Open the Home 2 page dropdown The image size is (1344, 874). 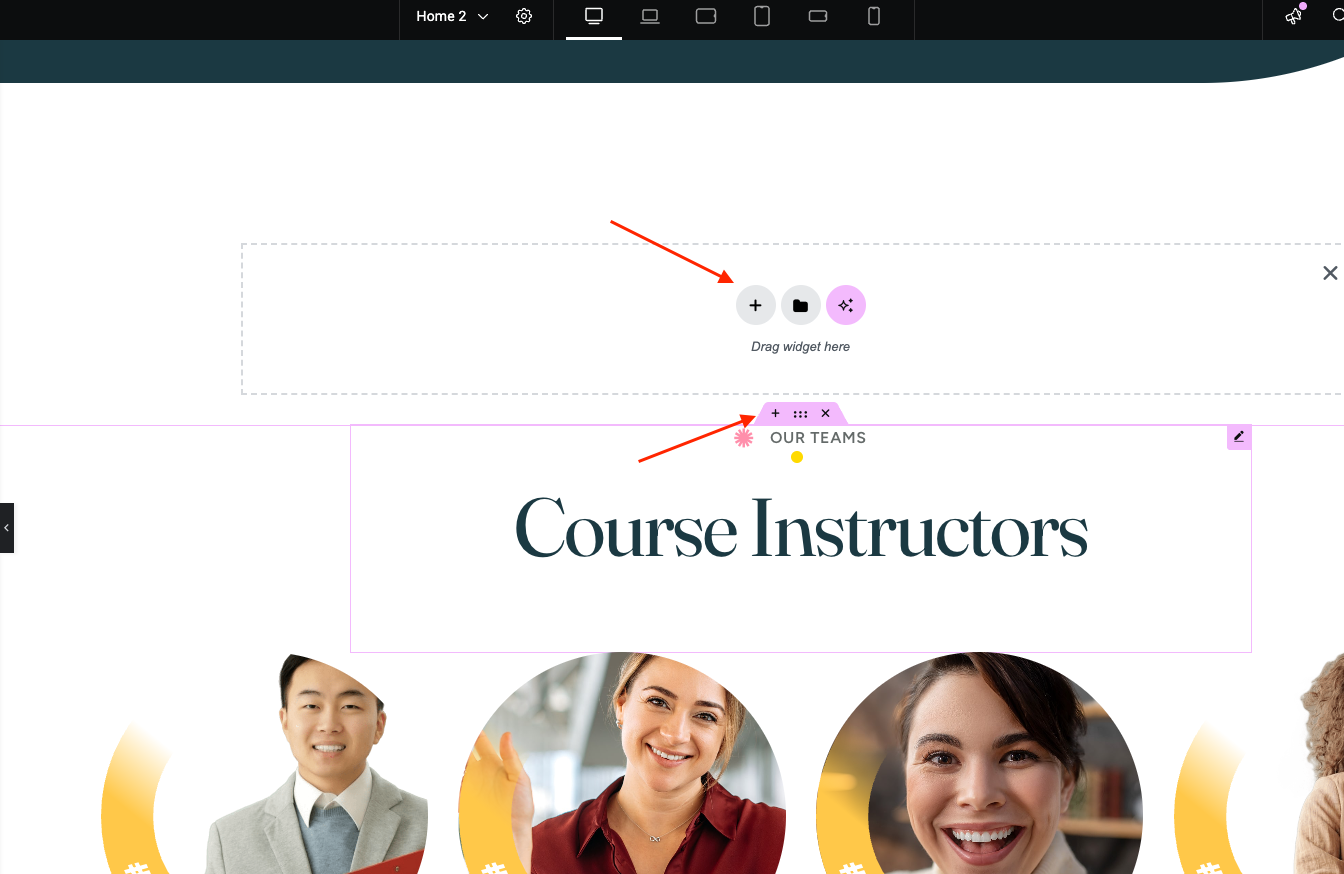tap(452, 17)
